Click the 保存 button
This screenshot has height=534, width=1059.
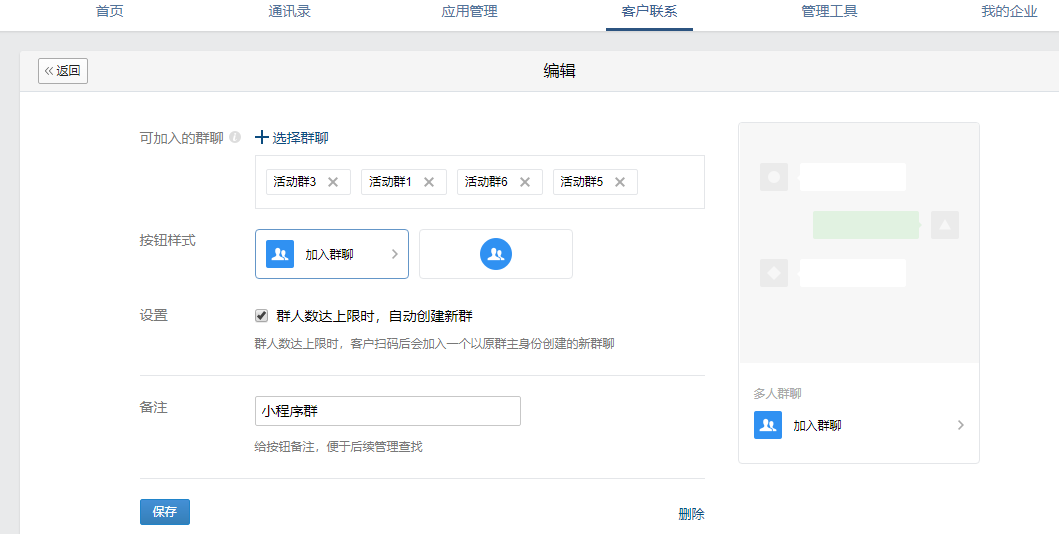(x=165, y=512)
